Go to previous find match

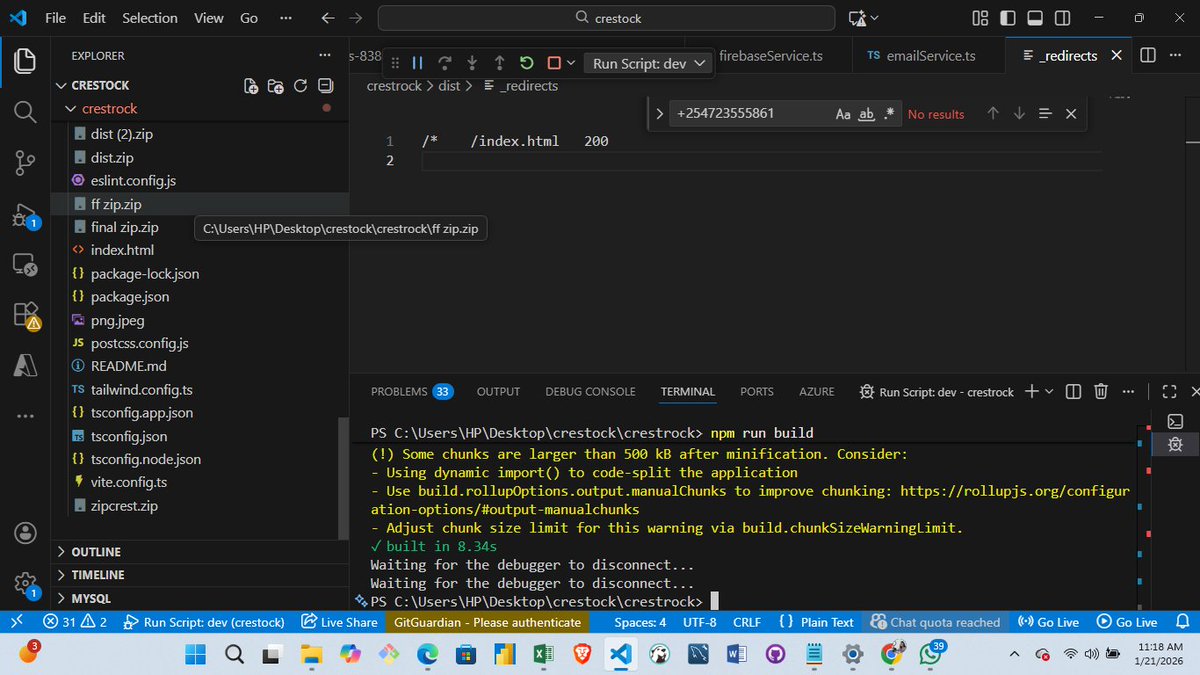993,114
